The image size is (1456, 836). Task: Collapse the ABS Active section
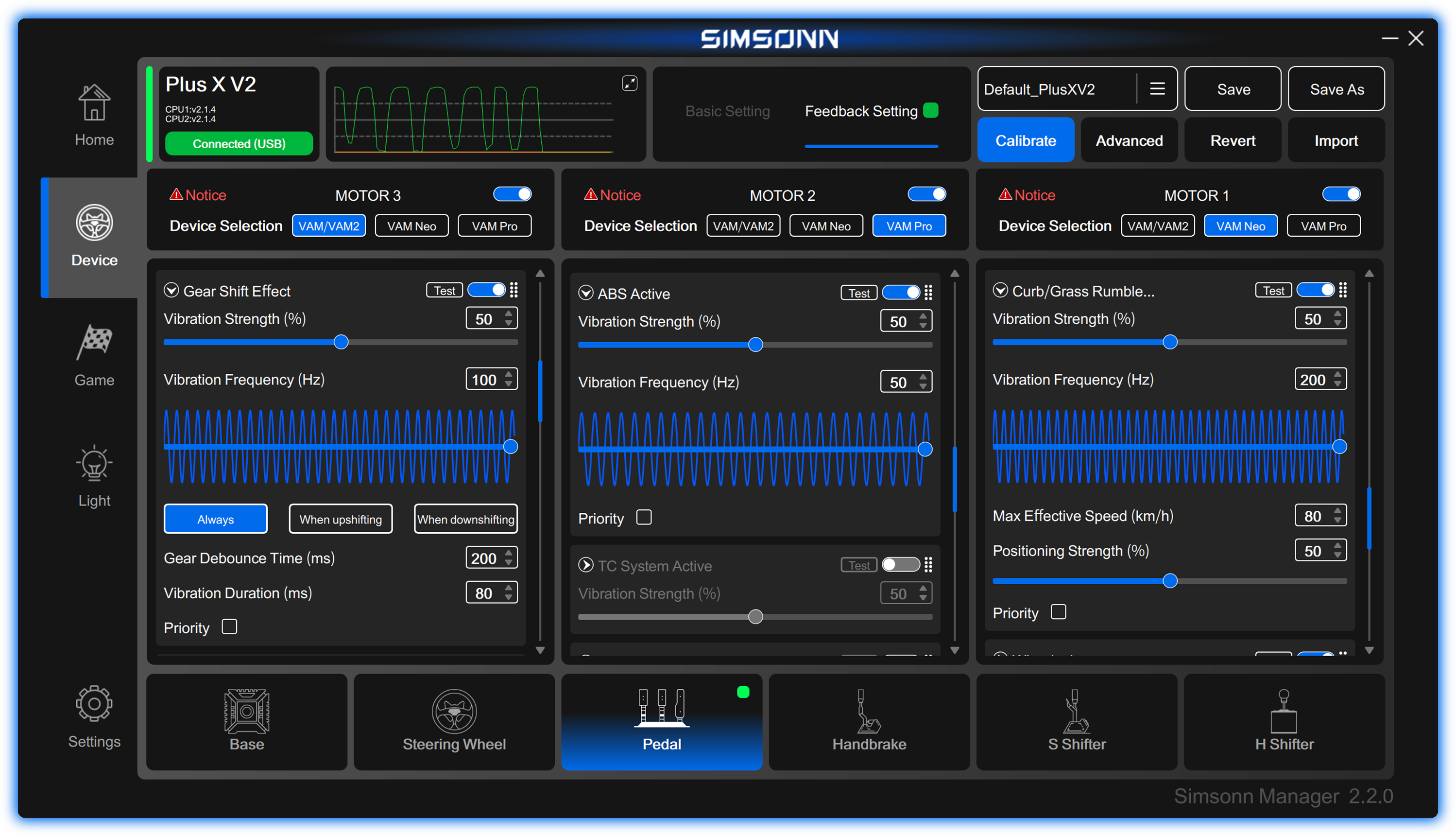(585, 293)
